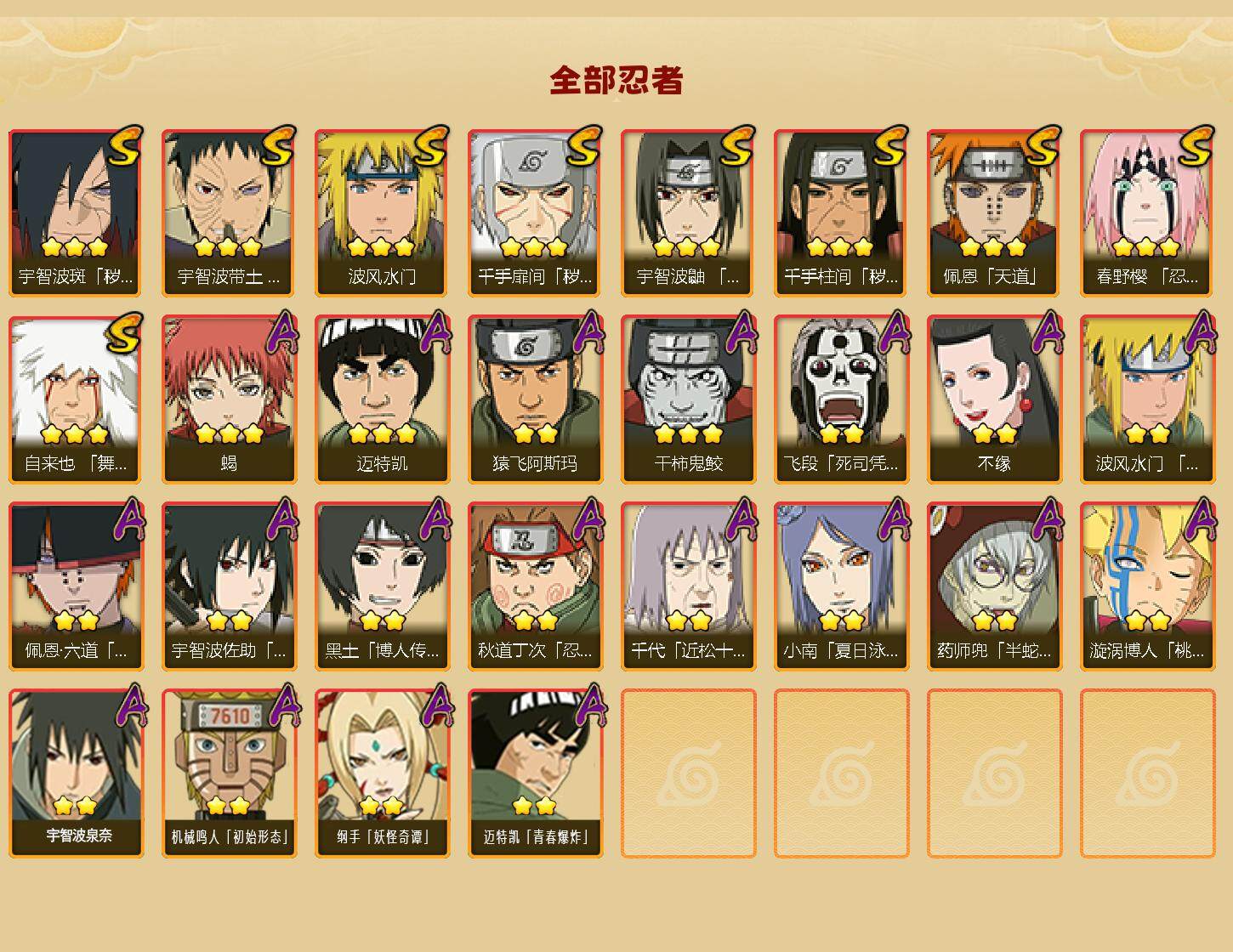Click the 猿飞阿斯玛 ninja card
The height and width of the screenshot is (952, 1233).
[535, 399]
